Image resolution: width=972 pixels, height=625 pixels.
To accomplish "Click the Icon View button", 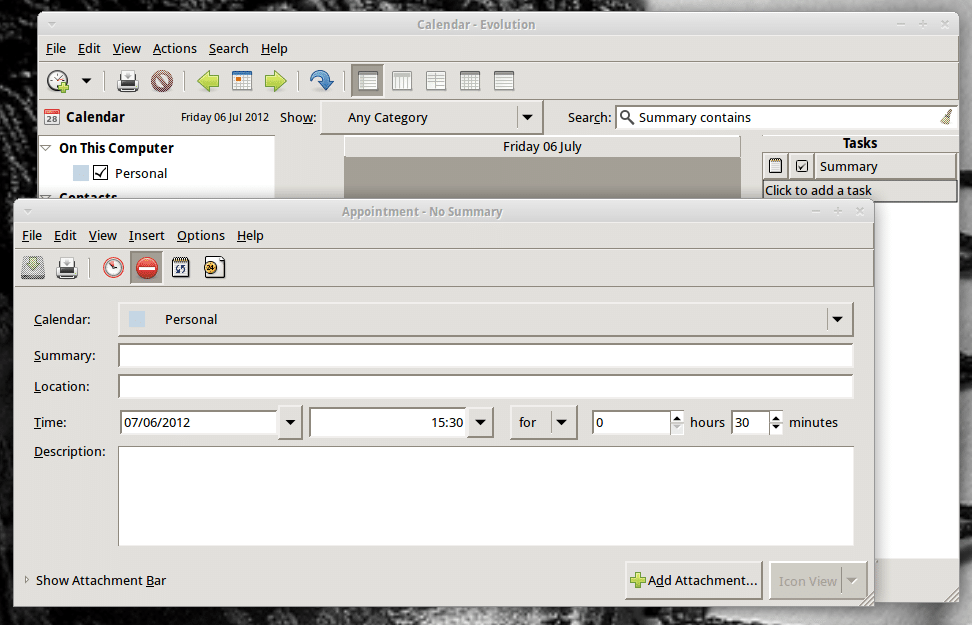I will click(x=808, y=581).
